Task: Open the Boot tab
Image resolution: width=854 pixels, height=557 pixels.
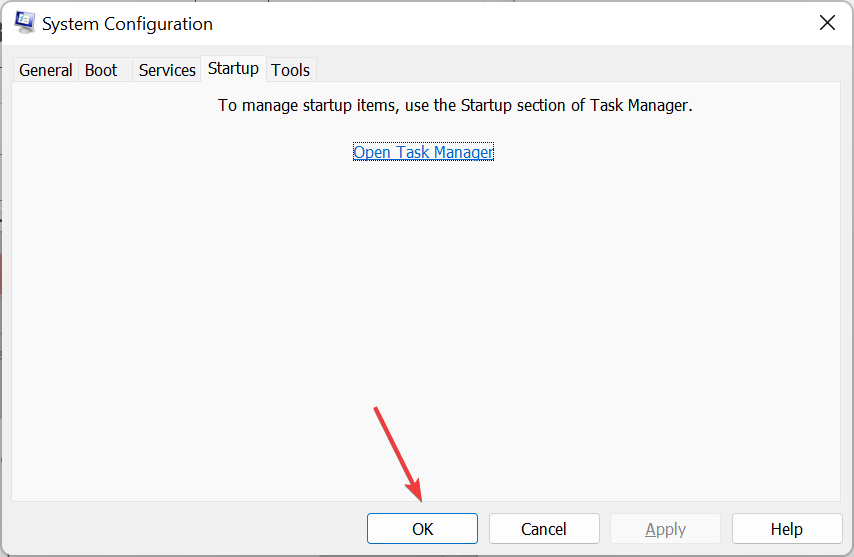Action: tap(101, 70)
